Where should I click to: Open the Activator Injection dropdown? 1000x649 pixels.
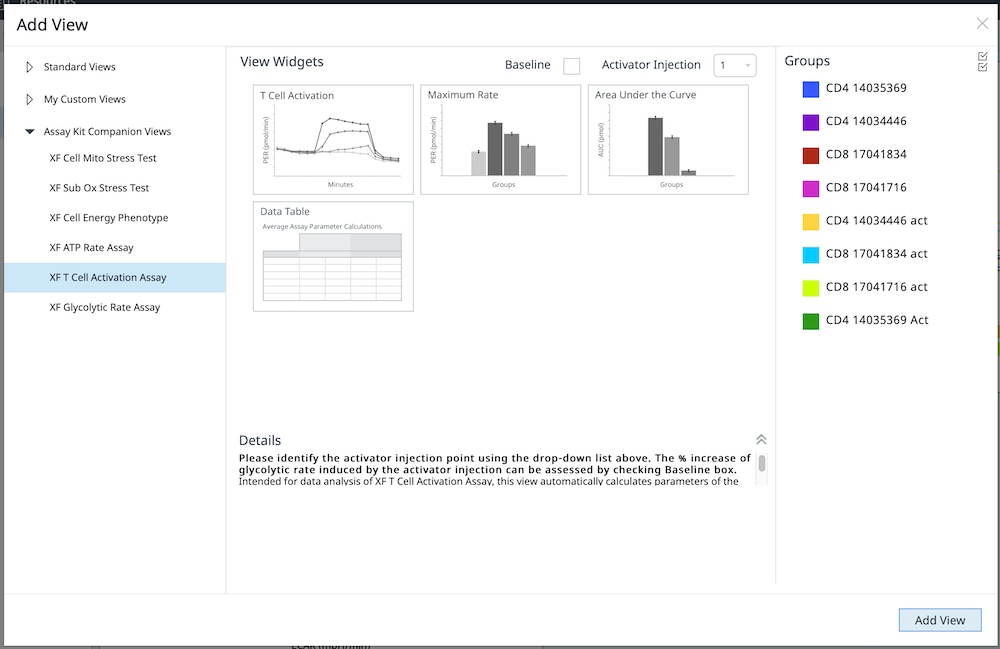coord(735,66)
